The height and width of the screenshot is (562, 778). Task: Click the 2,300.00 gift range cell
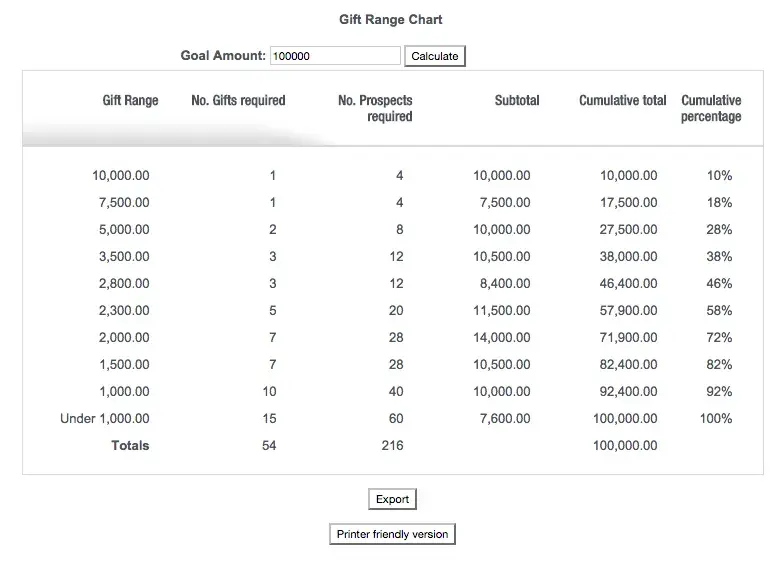[124, 310]
